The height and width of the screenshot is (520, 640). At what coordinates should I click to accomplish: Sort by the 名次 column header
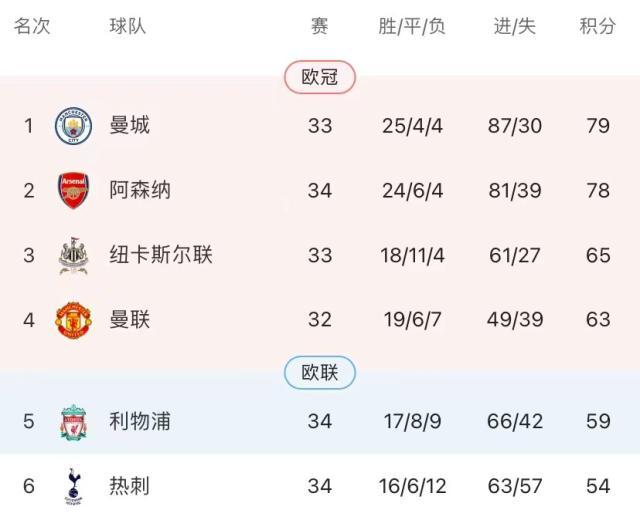[32, 26]
